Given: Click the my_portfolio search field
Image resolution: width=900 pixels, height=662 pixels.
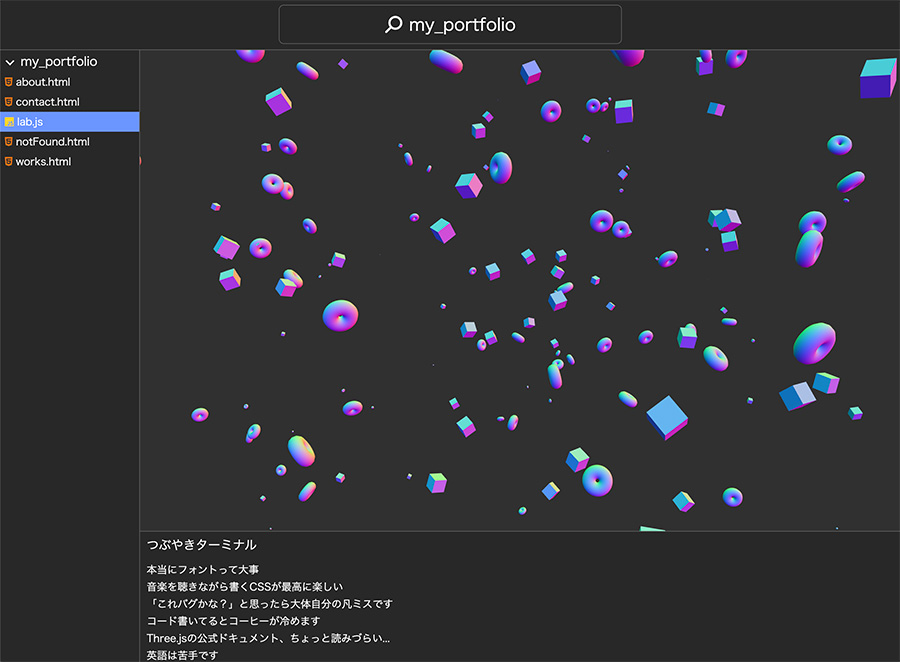Looking at the screenshot, I should click(x=450, y=25).
